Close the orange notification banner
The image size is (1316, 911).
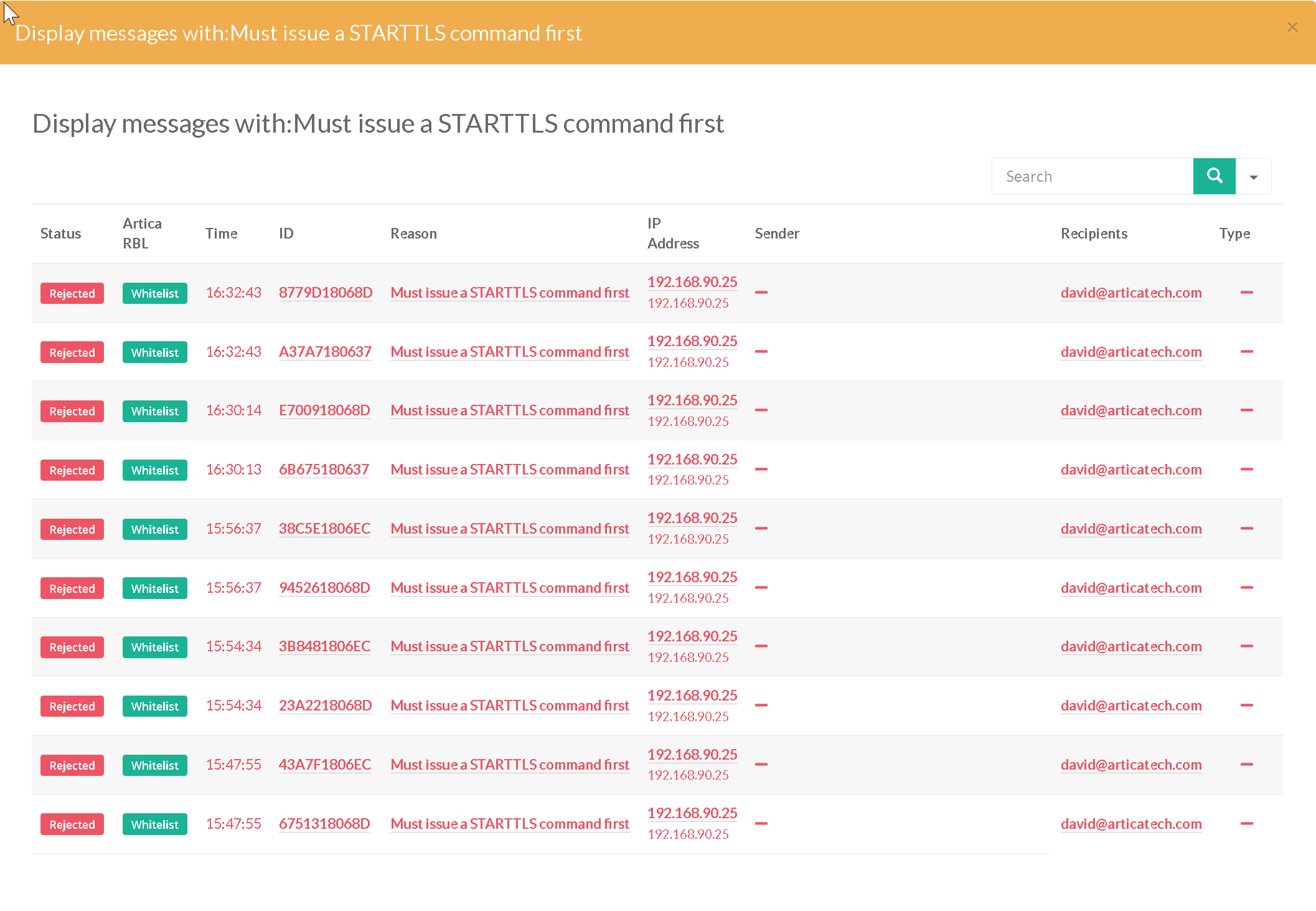click(x=1292, y=27)
